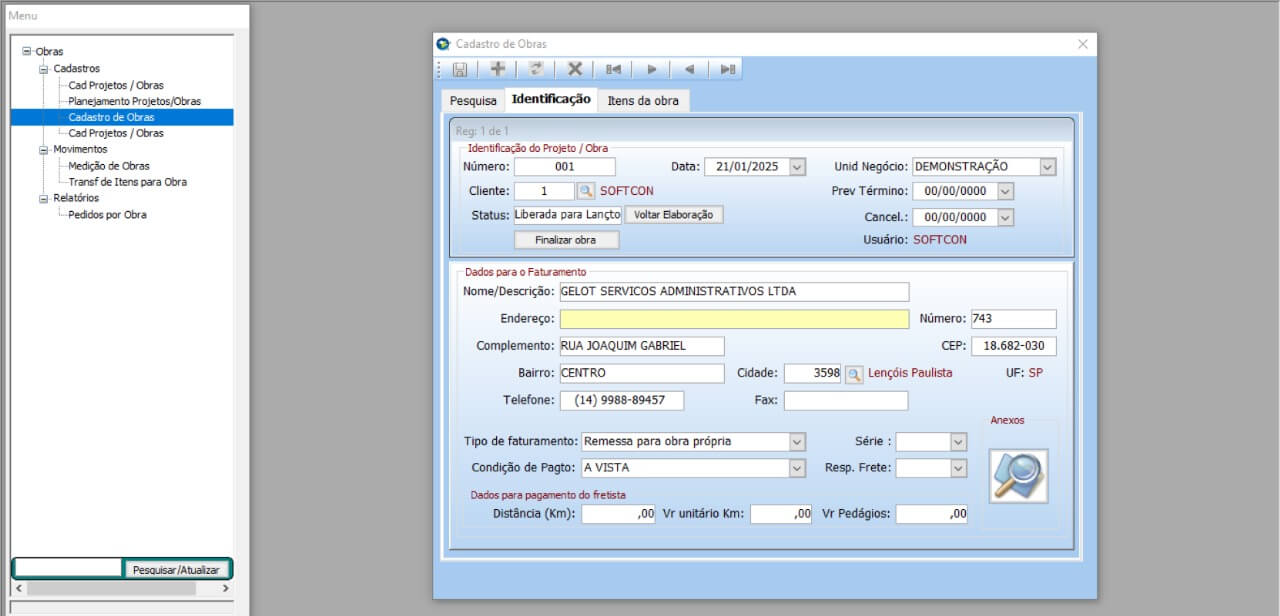
Task: Add a new record with the plus icon
Action: [497, 69]
